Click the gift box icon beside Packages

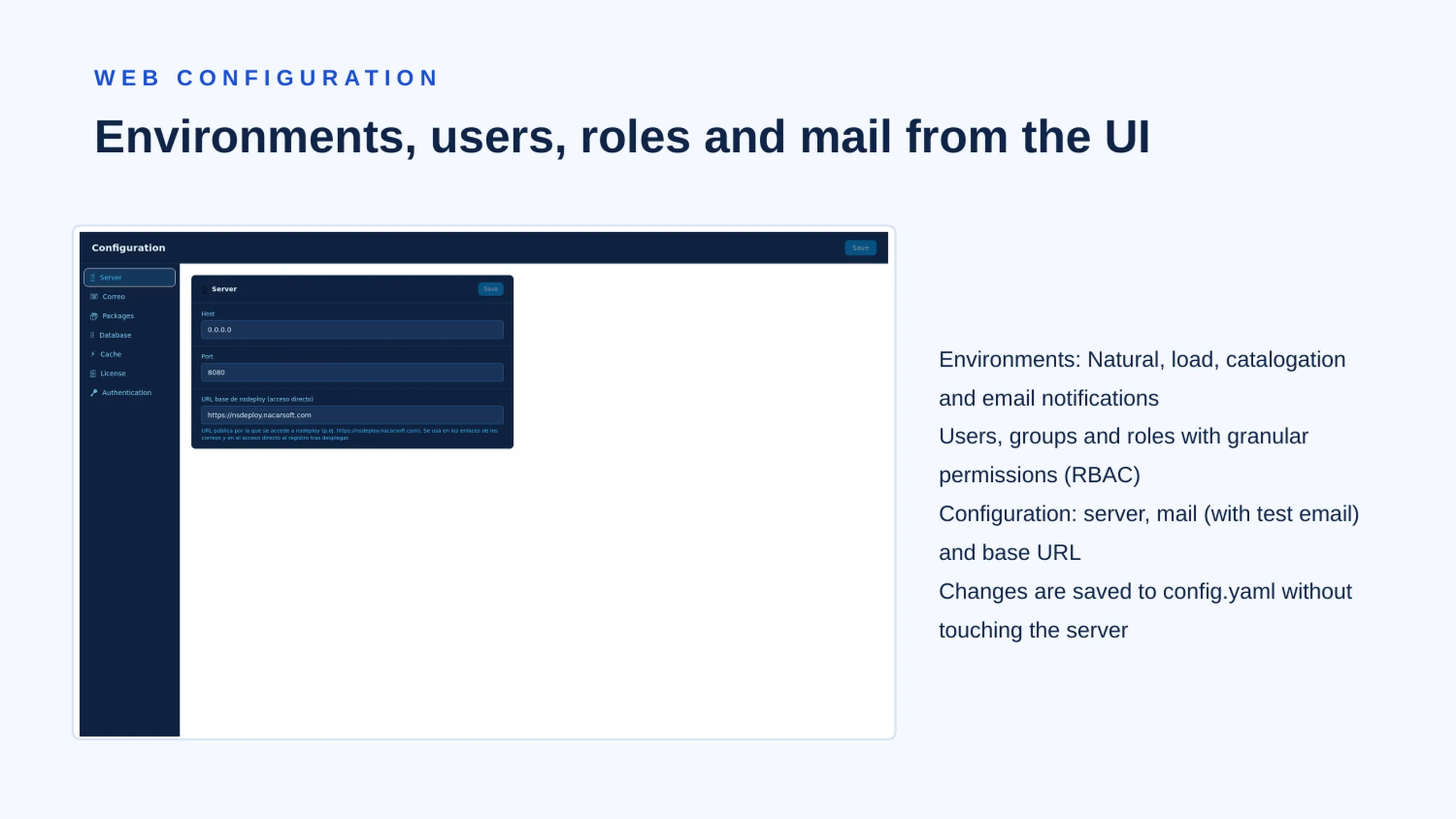94,316
